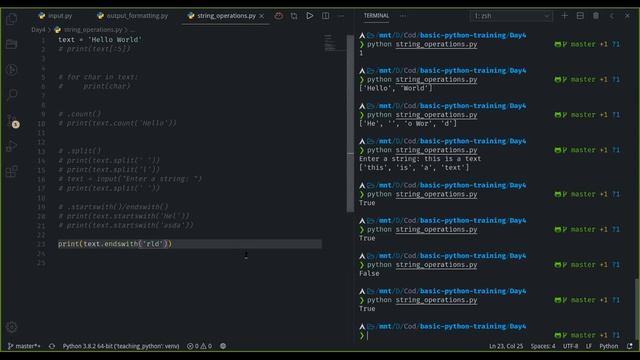Select the Python 3.8.2 interpreter in status bar
640x360 pixels.
[121, 346]
